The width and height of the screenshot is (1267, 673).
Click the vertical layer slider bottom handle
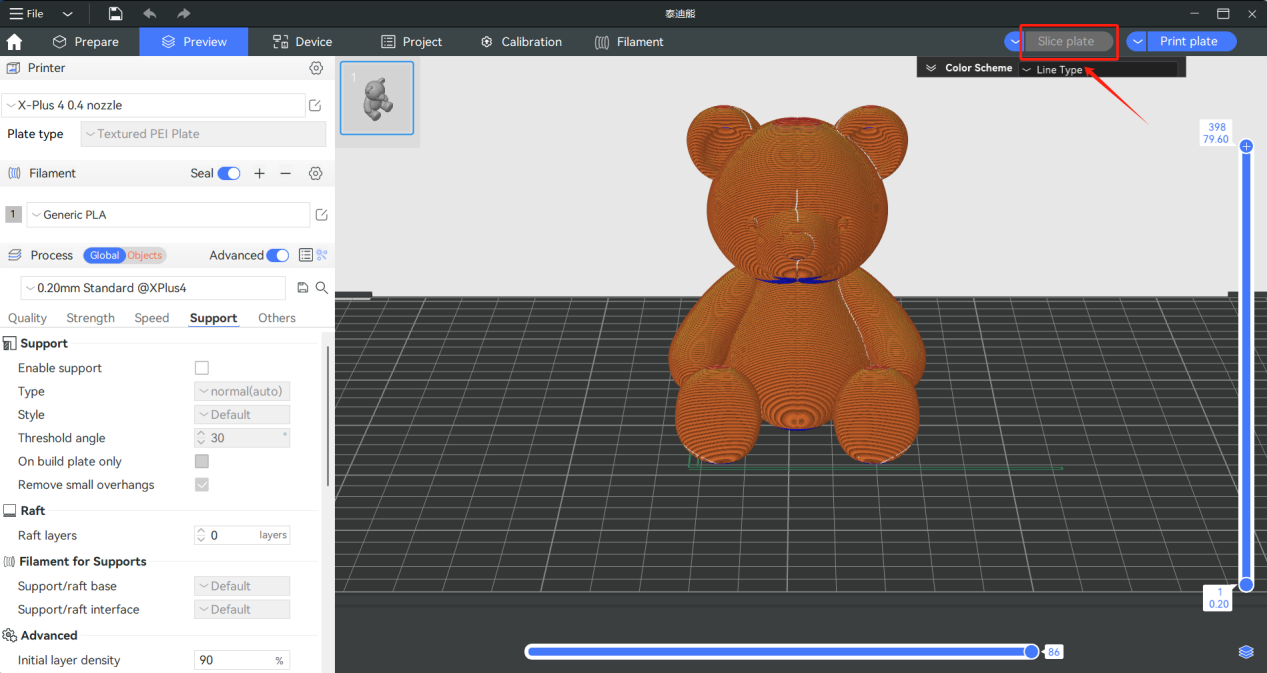click(1246, 584)
